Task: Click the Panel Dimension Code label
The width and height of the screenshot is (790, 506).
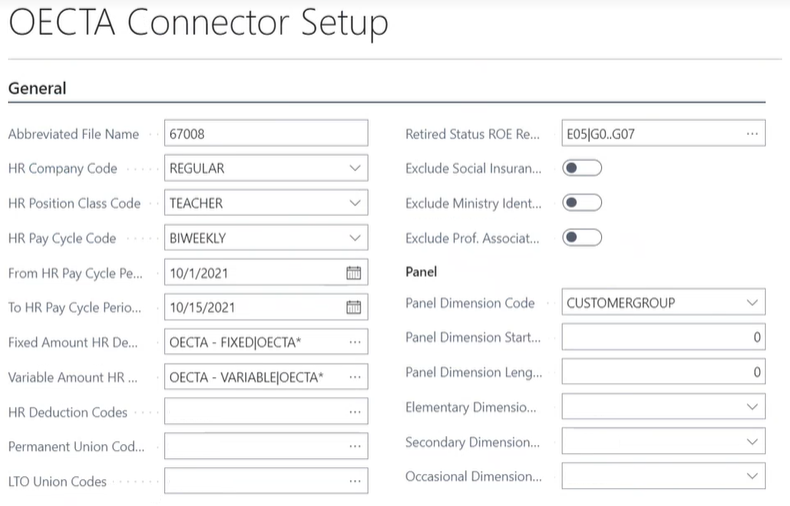Action: click(470, 303)
